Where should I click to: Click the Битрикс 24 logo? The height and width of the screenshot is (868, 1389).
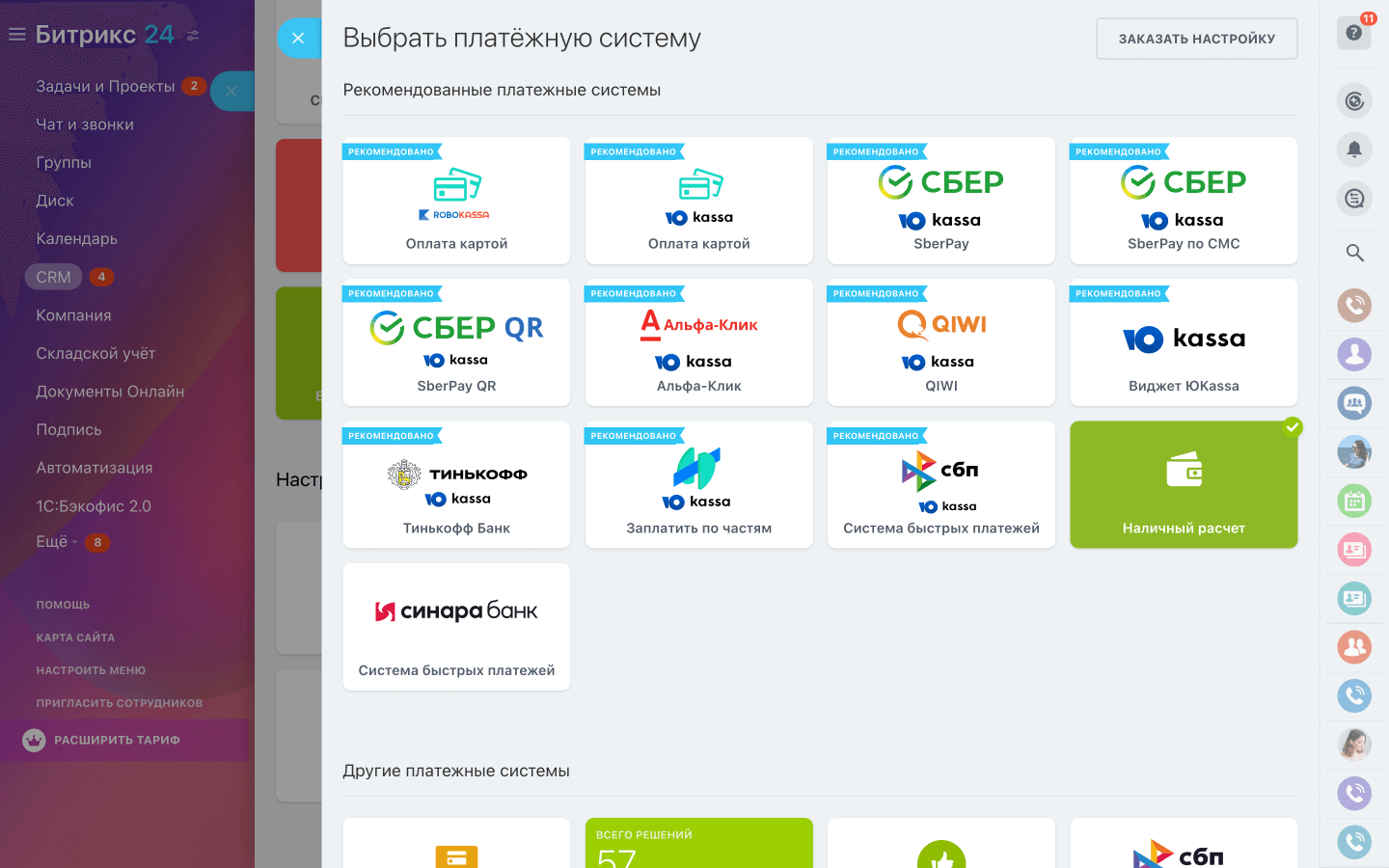(x=104, y=35)
